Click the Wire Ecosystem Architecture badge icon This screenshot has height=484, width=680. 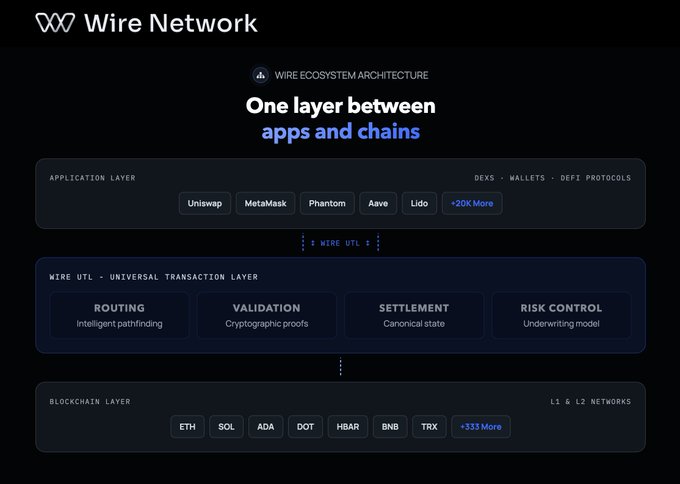(x=261, y=75)
